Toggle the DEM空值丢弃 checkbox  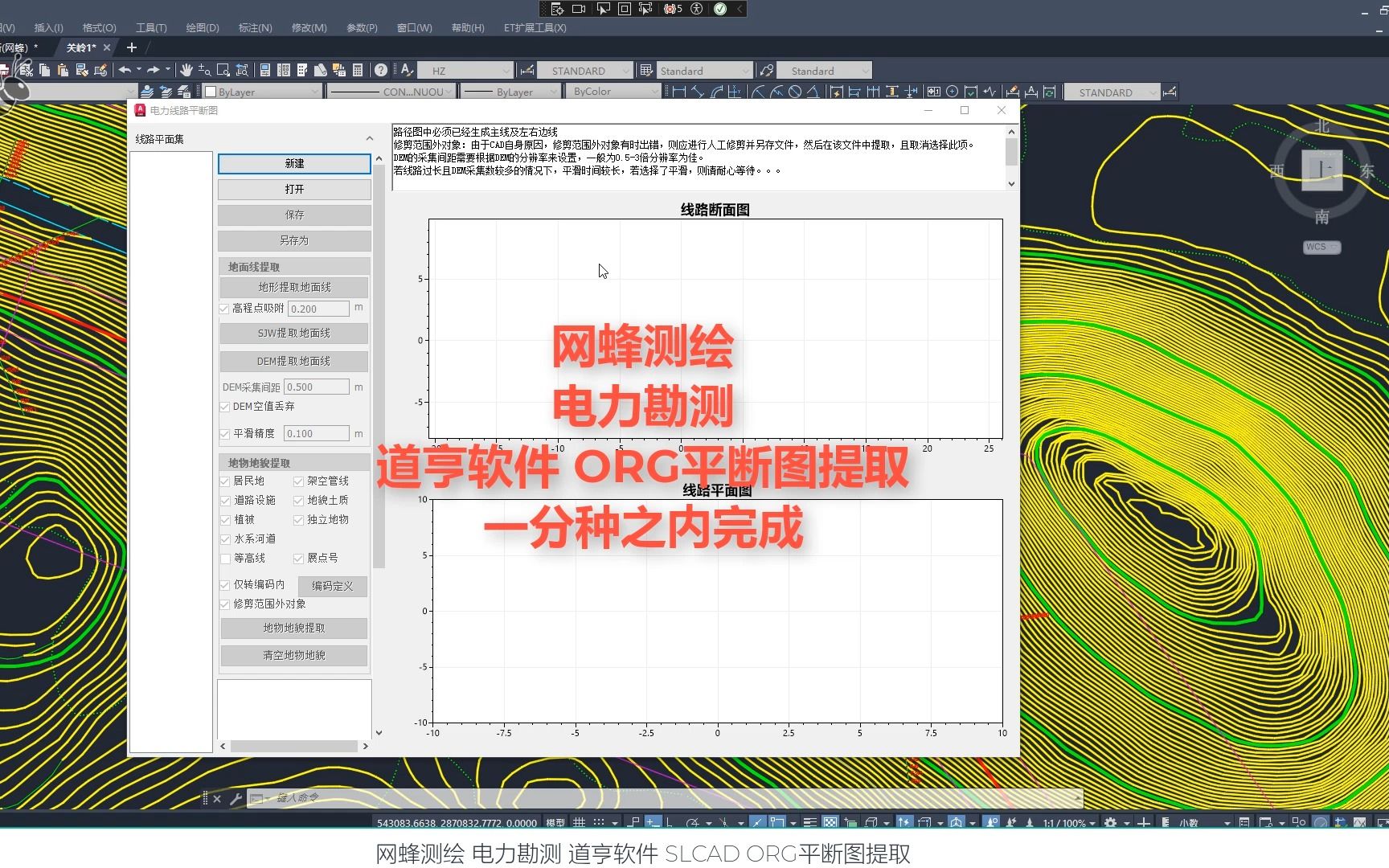pos(224,407)
